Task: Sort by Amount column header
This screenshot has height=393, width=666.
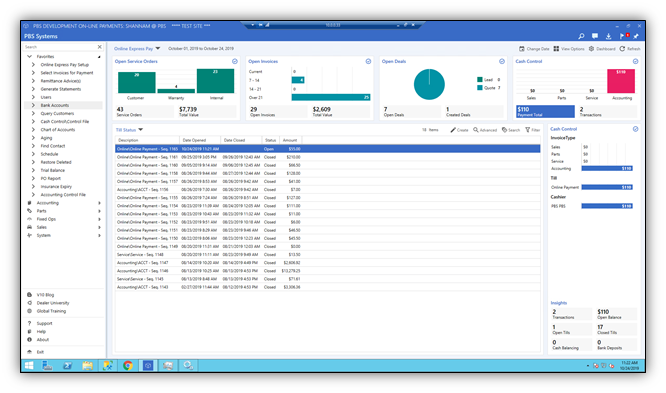Action: coord(291,140)
